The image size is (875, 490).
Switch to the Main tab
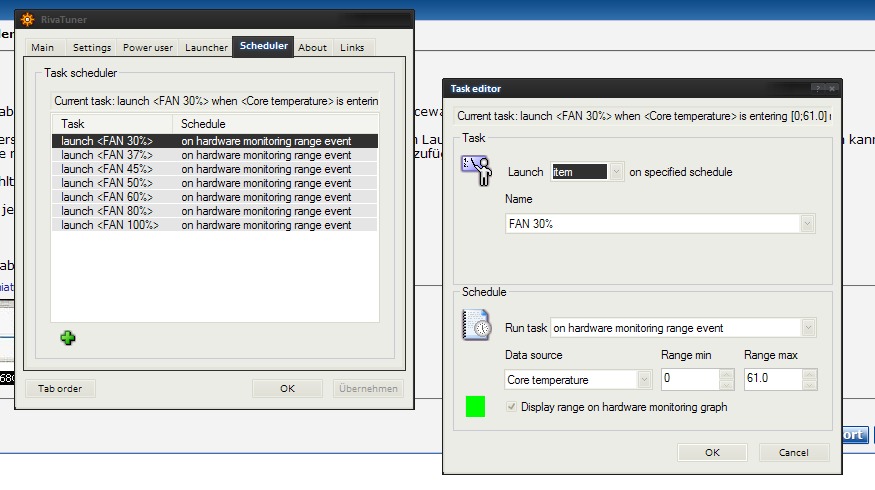(42, 47)
